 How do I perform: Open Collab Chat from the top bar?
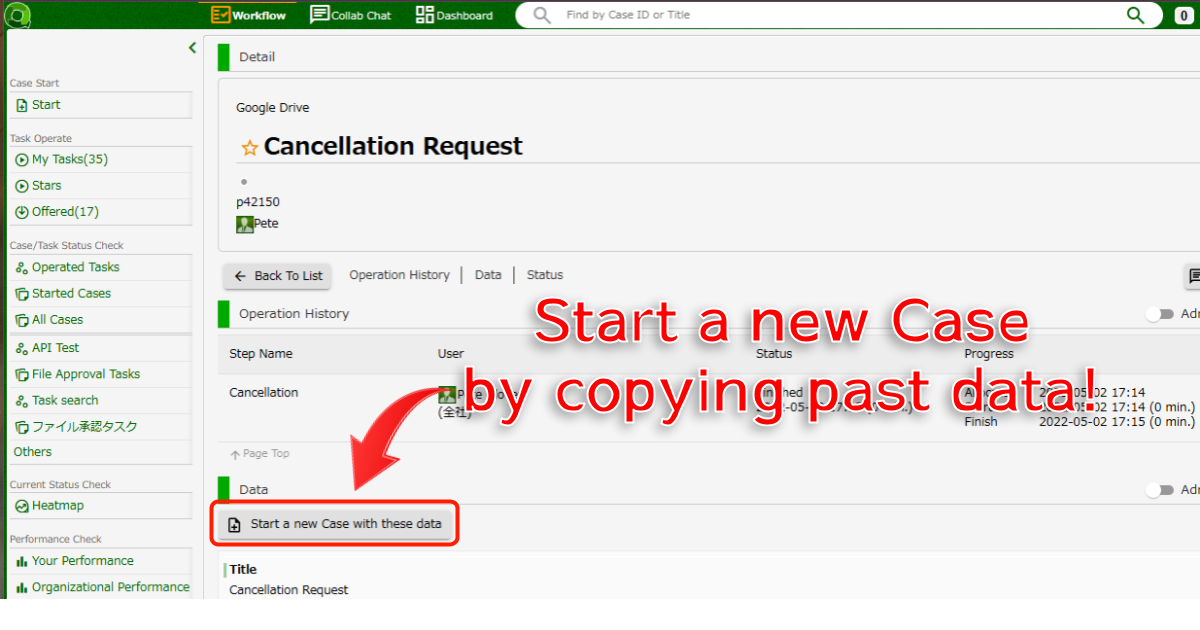pyautogui.click(x=351, y=15)
